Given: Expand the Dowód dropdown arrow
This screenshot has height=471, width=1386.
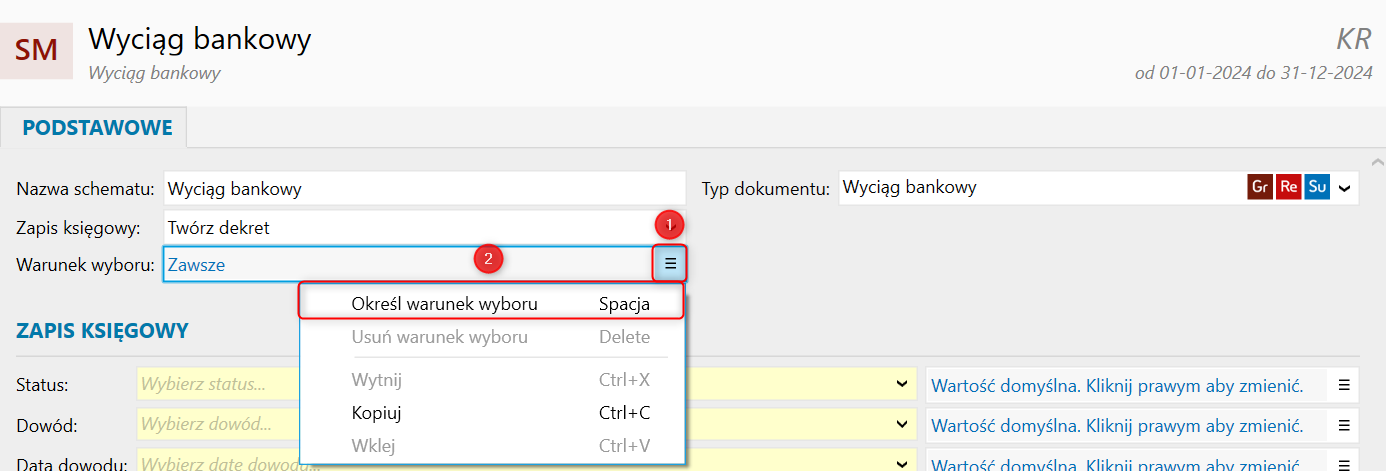Looking at the screenshot, I should pyautogui.click(x=902, y=425).
